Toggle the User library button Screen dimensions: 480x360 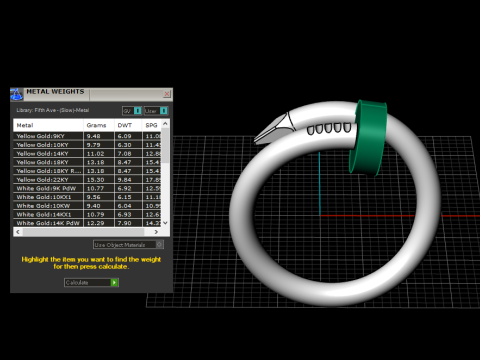tap(156, 111)
